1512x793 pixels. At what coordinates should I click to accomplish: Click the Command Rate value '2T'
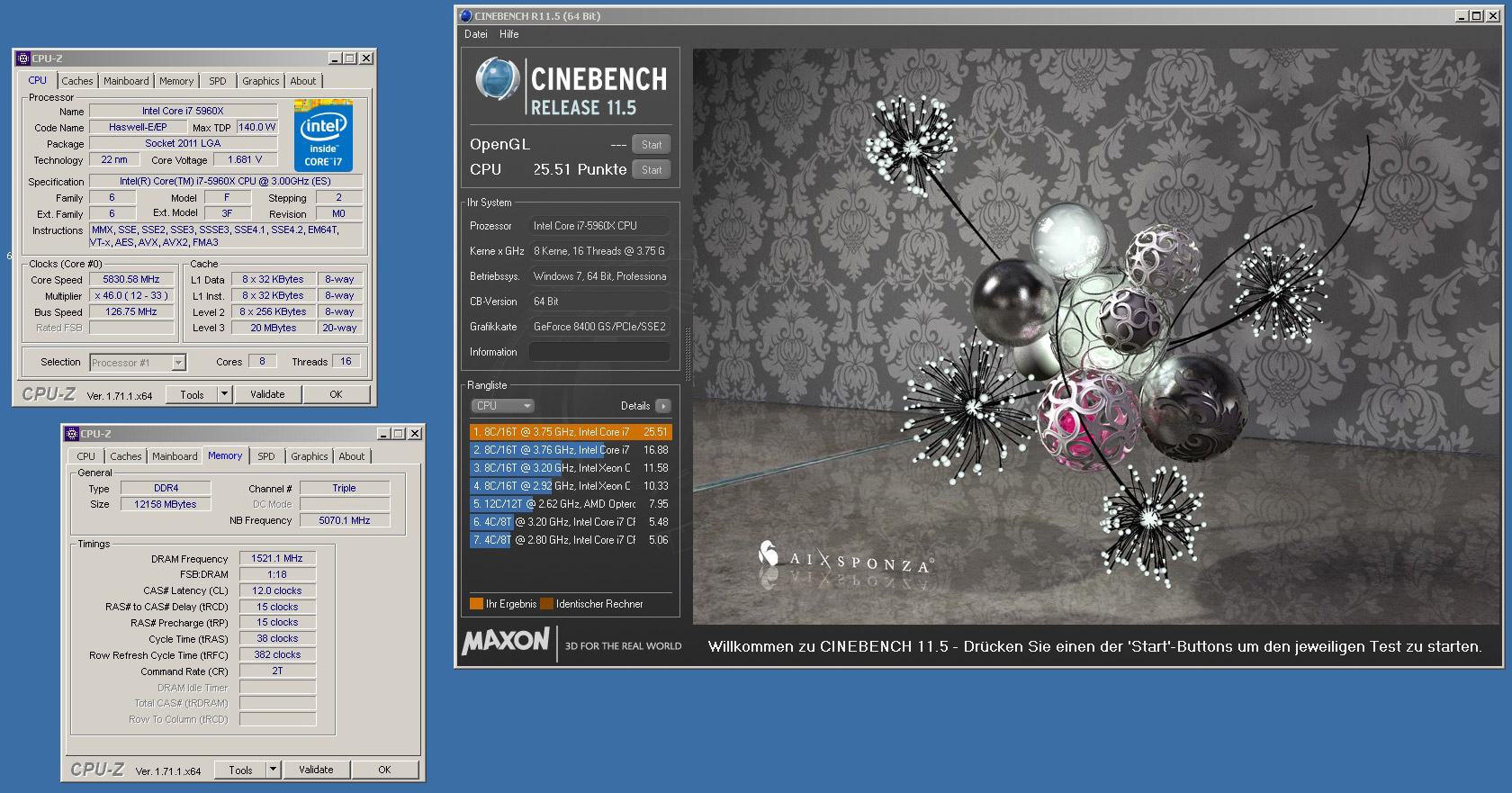tap(277, 671)
